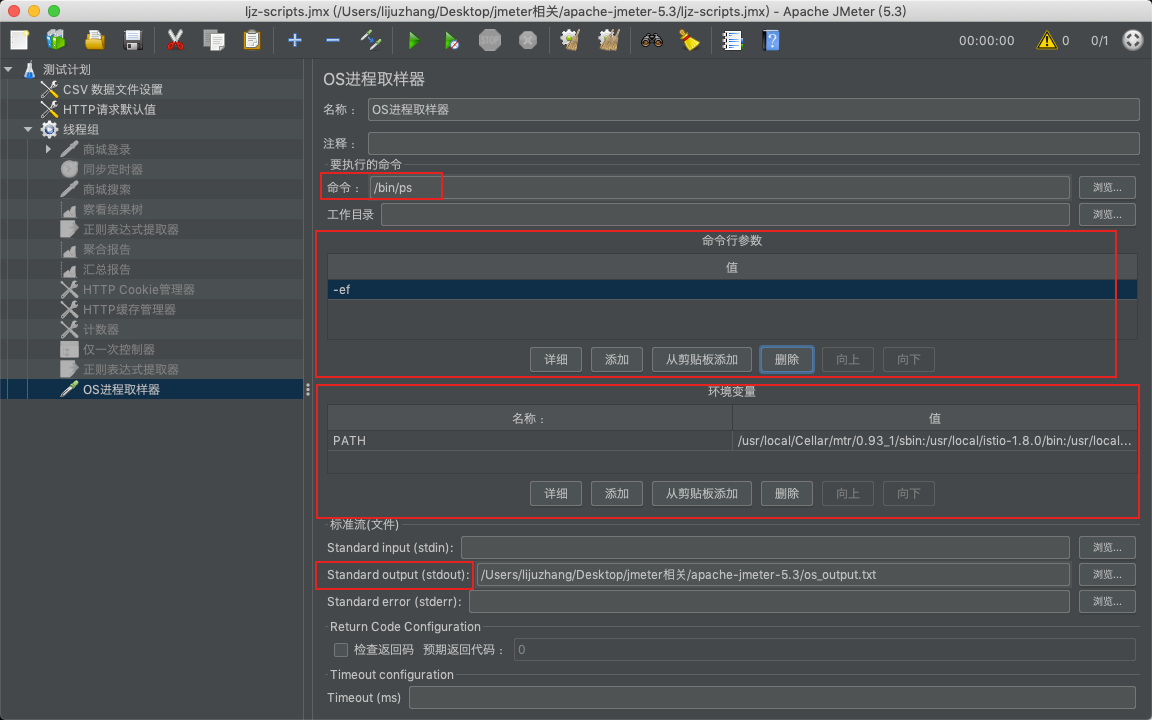Click the Stop test icon
Screen dimensions: 1152x720
coord(490,40)
